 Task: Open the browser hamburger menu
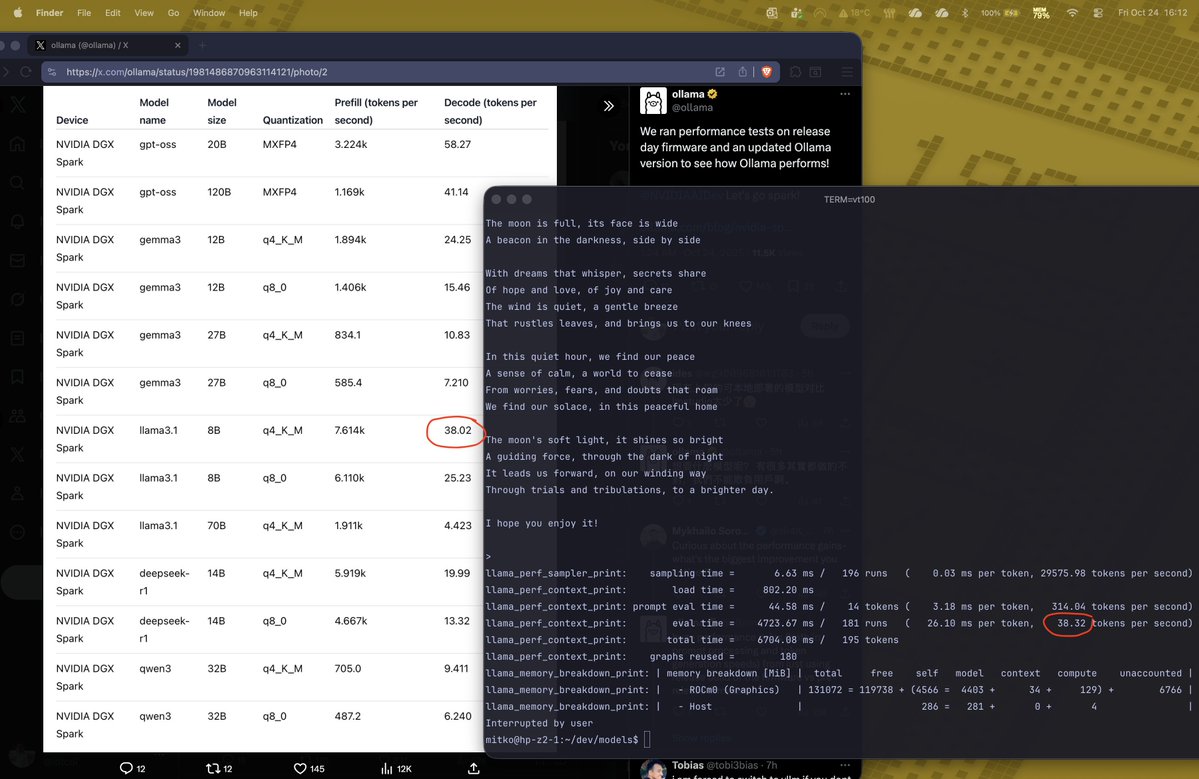pyautogui.click(x=846, y=72)
